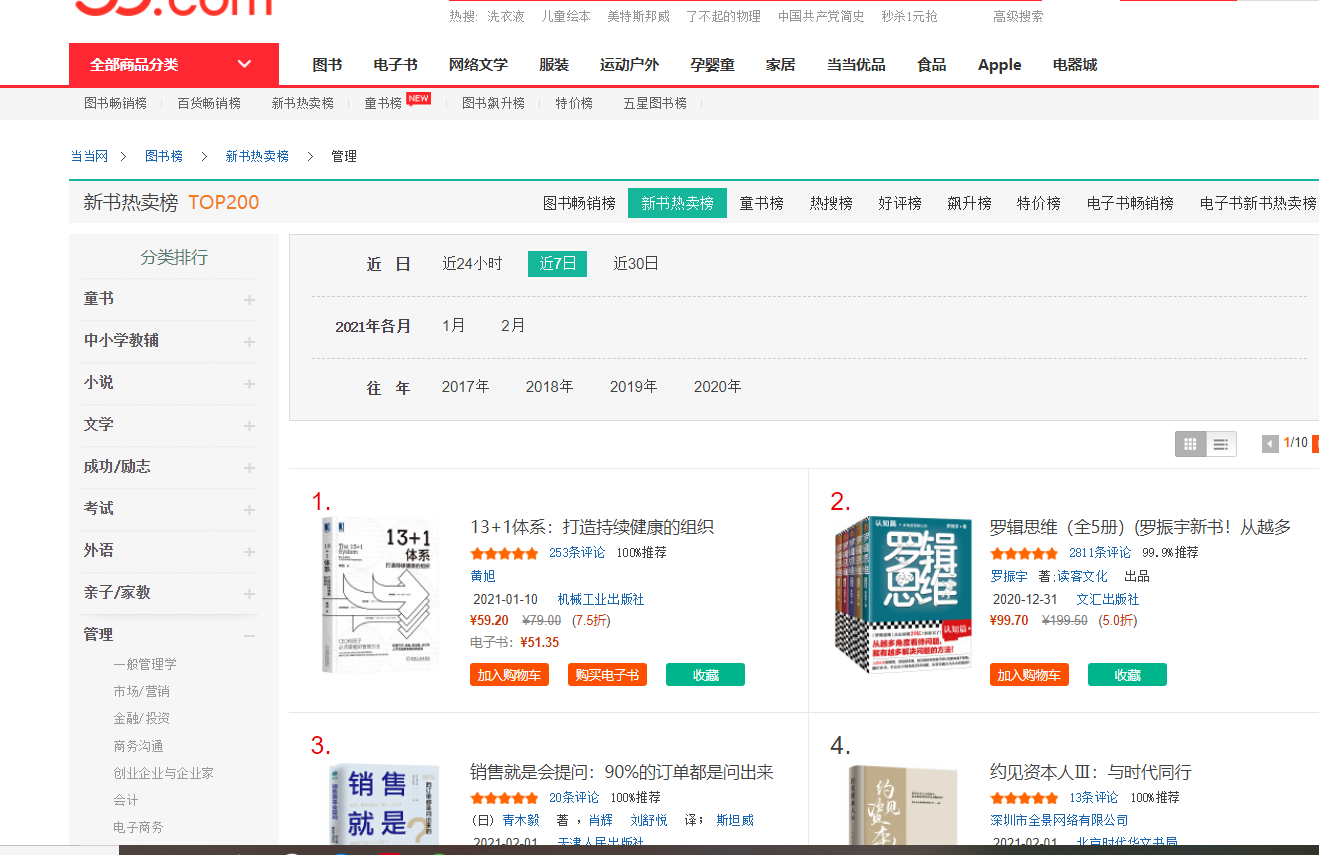This screenshot has height=855, width=1319.
Task: Open 图书 in main navigation
Action: (327, 64)
